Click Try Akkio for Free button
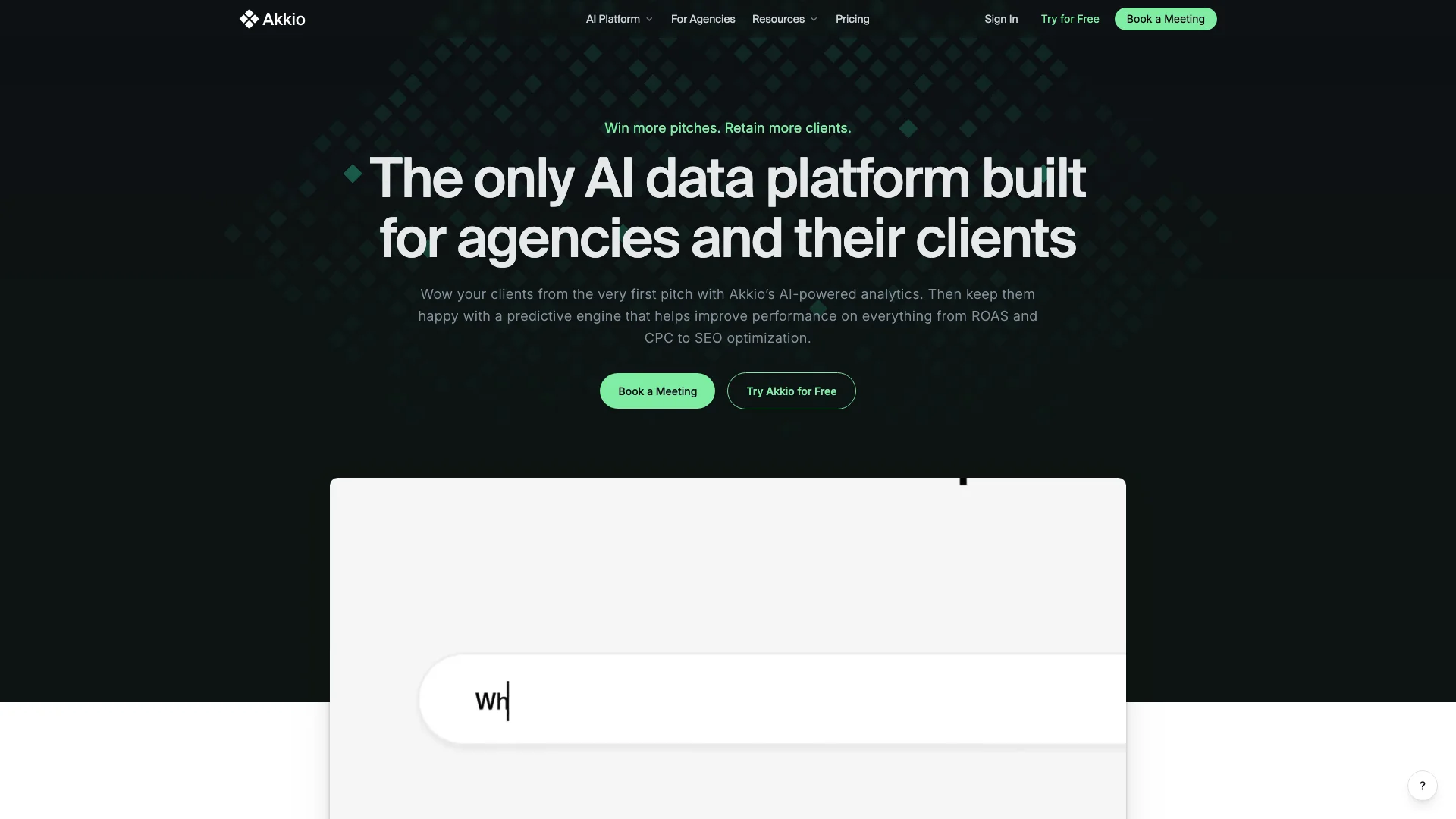The height and width of the screenshot is (819, 1456). point(791,390)
